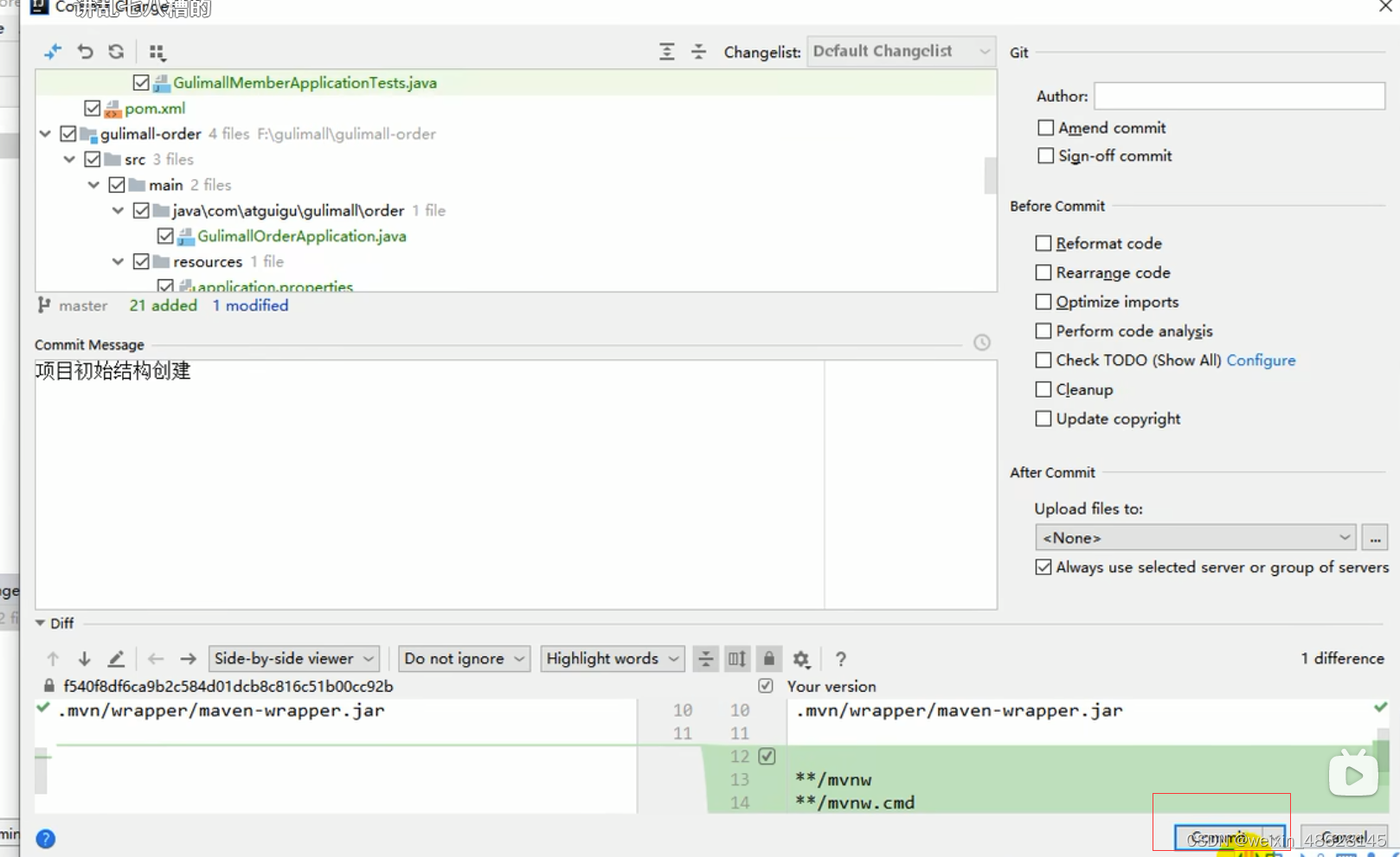The image size is (1400, 857).
Task: Click the next file right arrow
Action: coord(188,659)
